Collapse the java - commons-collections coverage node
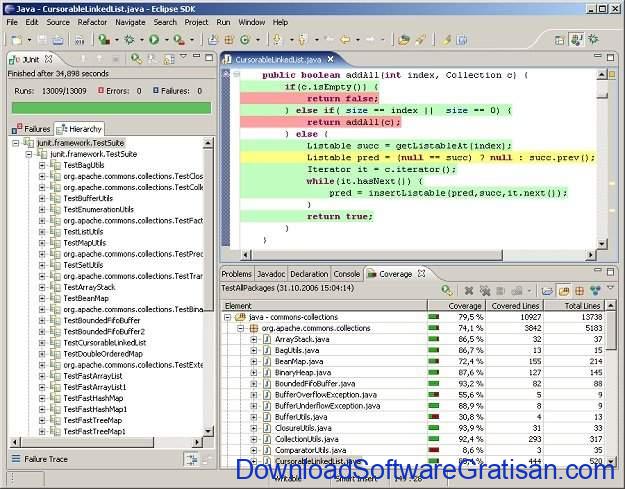The width and height of the screenshot is (625, 489). pos(227,317)
